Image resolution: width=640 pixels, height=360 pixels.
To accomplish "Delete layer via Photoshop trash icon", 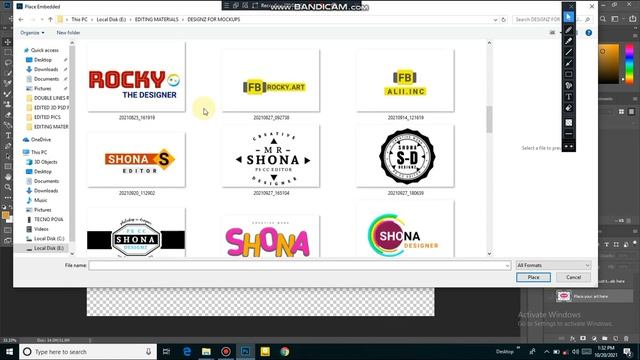I will [626, 338].
